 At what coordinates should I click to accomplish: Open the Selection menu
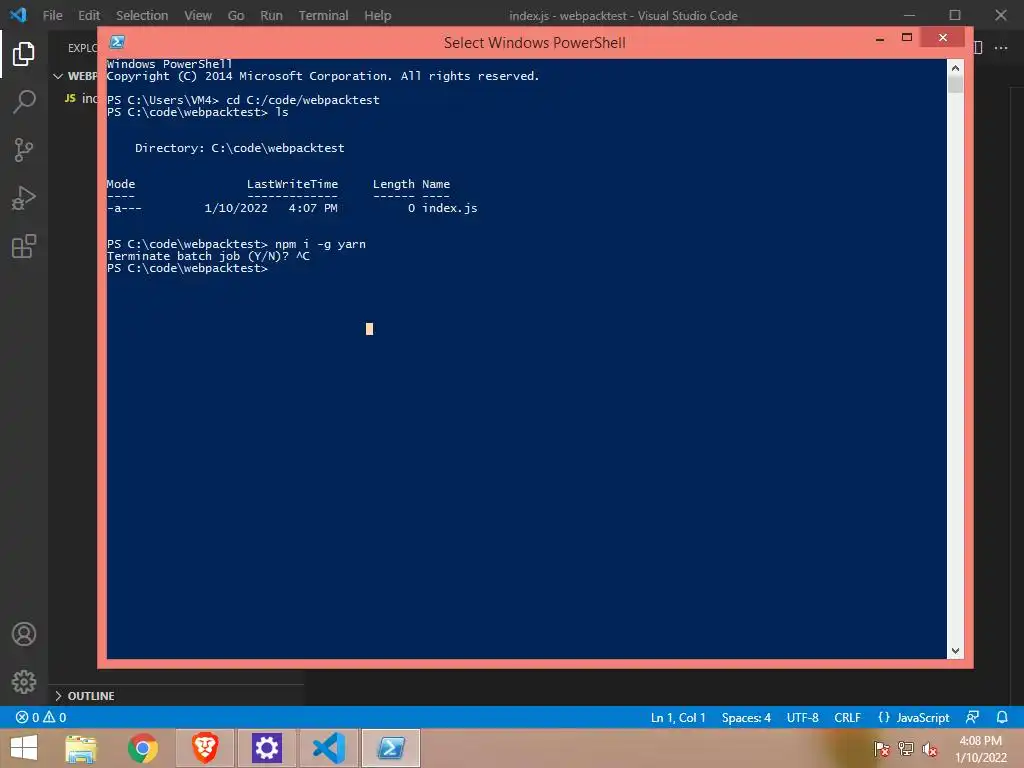(142, 15)
